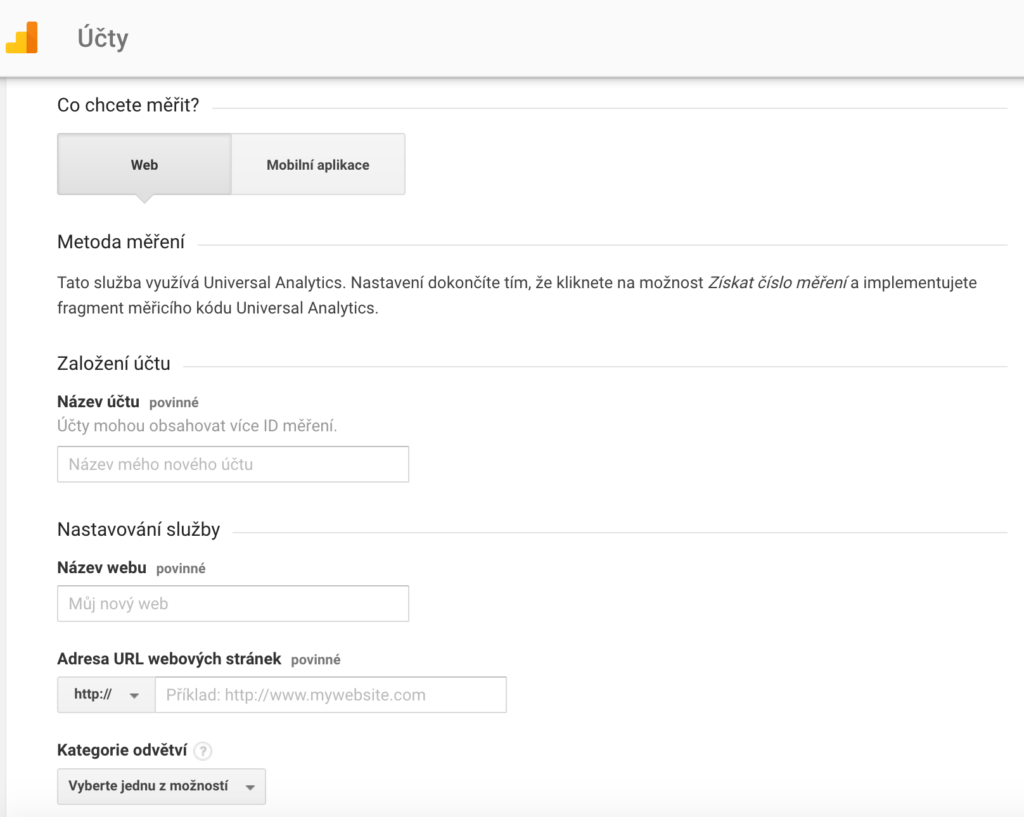This screenshot has width=1024, height=817.
Task: Open help icon beside Kategorie odvětví
Action: pyautogui.click(x=203, y=751)
